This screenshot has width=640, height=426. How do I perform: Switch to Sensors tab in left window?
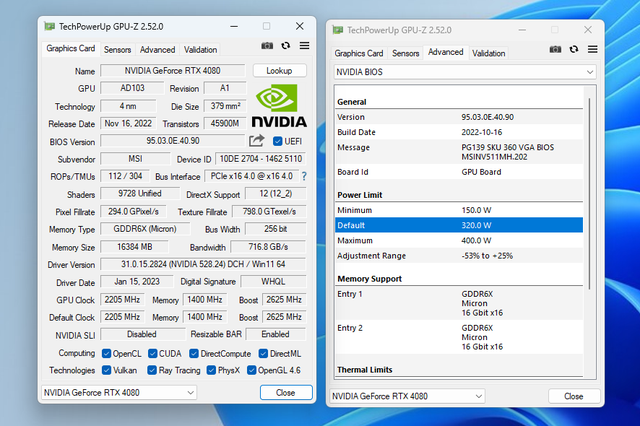(117, 50)
